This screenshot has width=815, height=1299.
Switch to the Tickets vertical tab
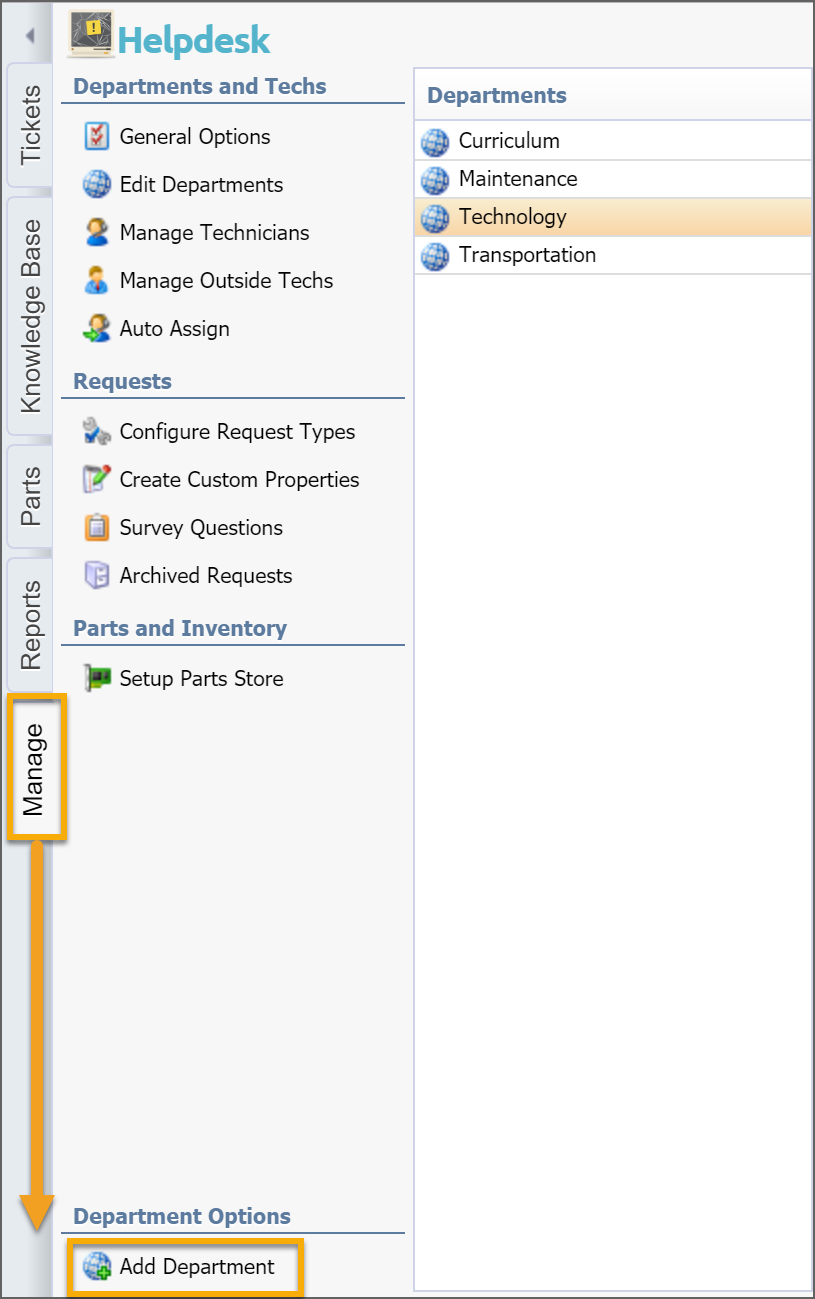tap(31, 125)
